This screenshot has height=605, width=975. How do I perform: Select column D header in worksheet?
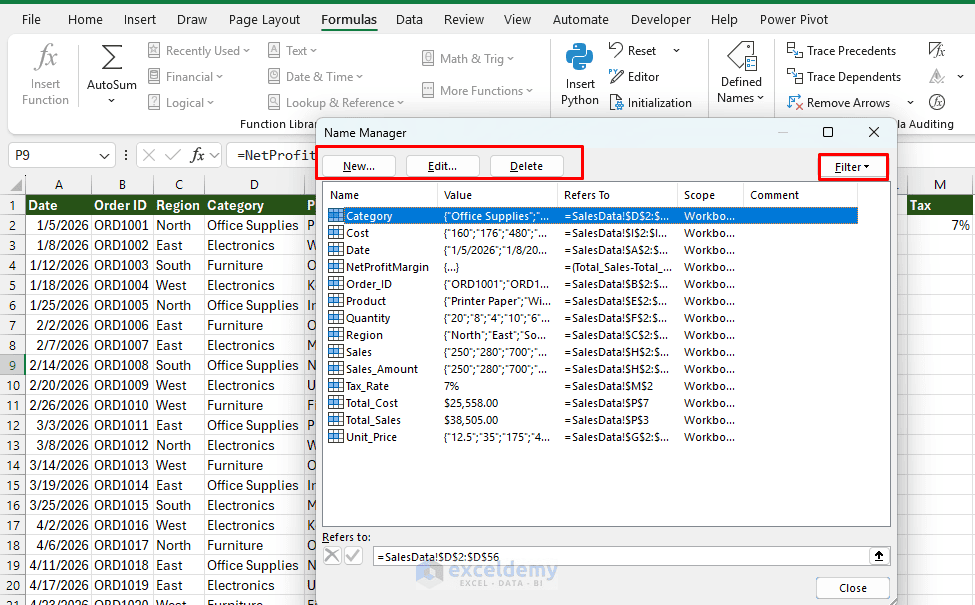click(254, 185)
